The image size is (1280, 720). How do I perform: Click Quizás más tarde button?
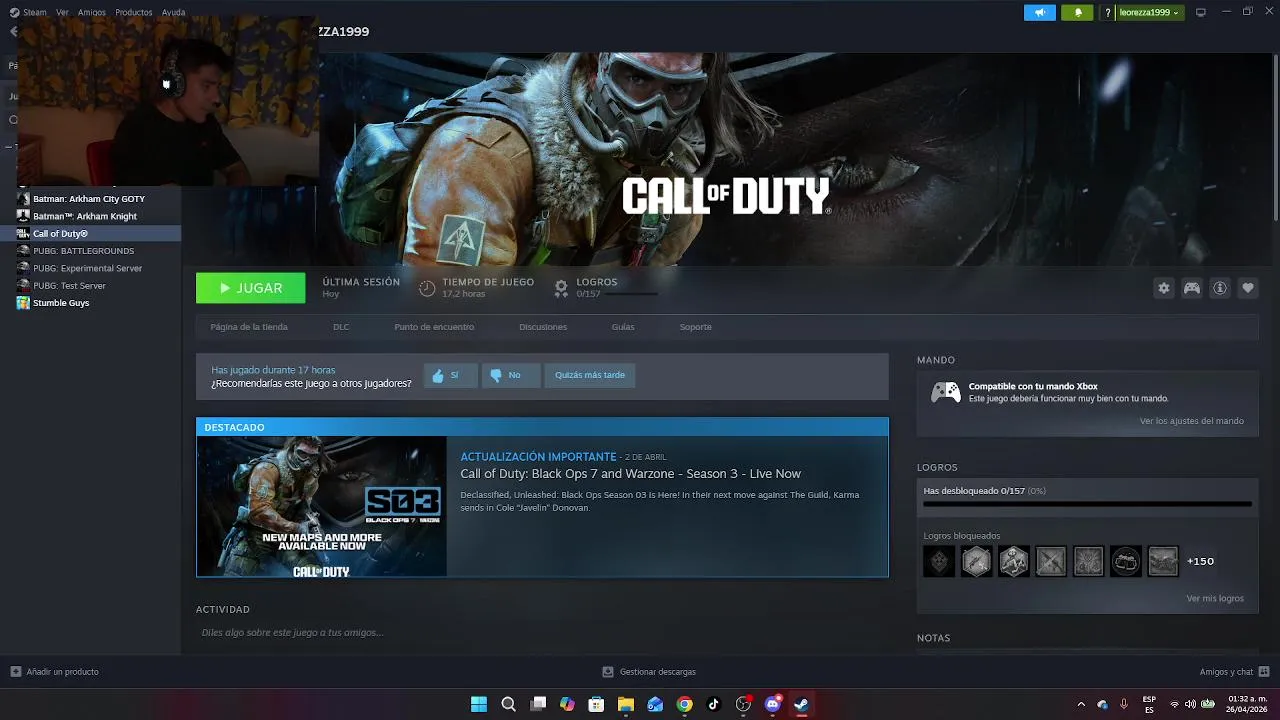[590, 375]
